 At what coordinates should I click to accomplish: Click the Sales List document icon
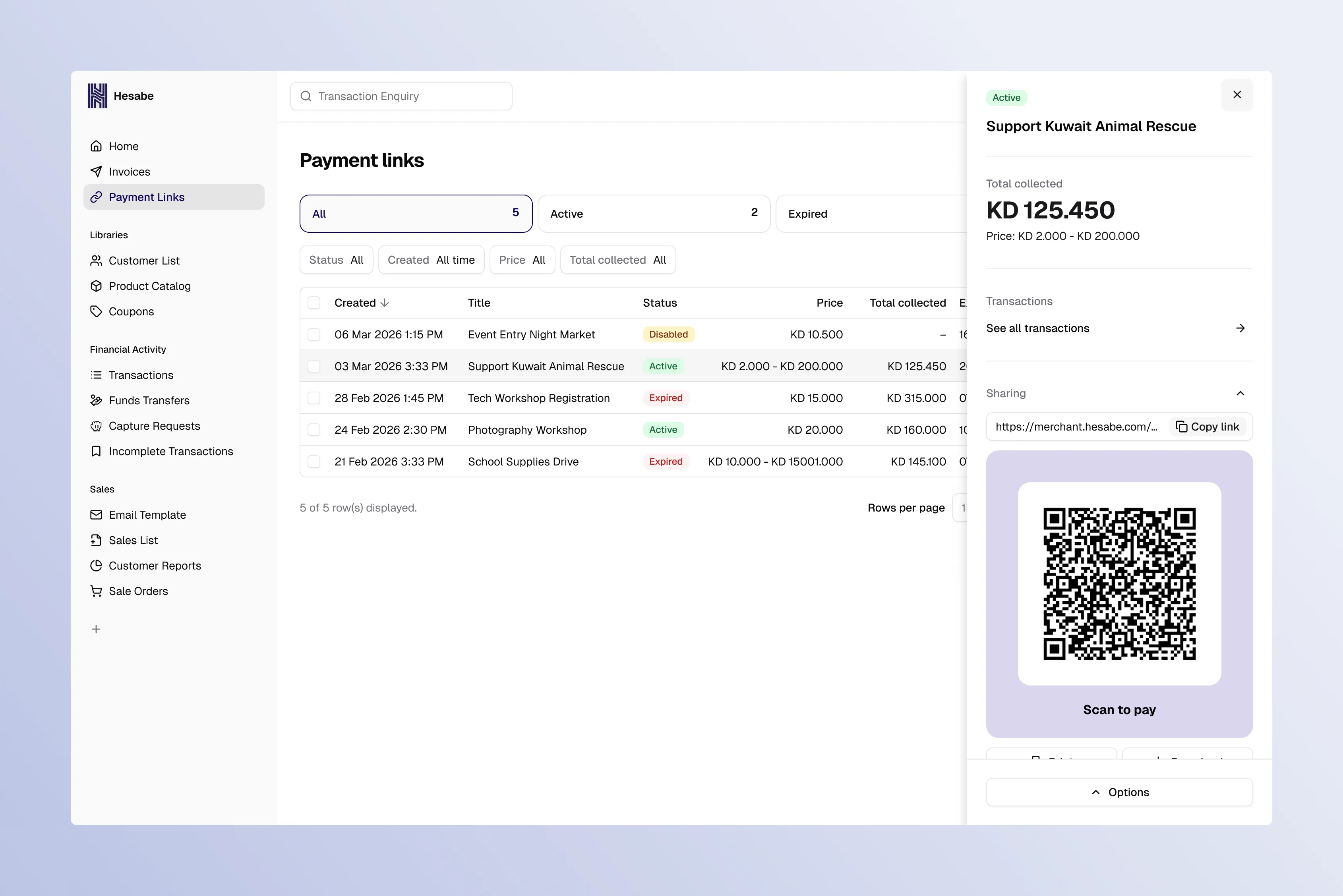click(96, 540)
